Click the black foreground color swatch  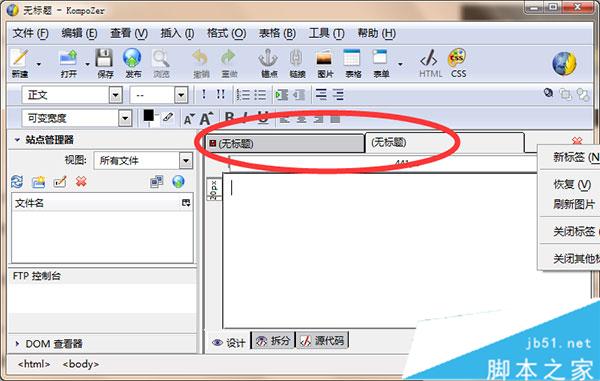[148, 115]
